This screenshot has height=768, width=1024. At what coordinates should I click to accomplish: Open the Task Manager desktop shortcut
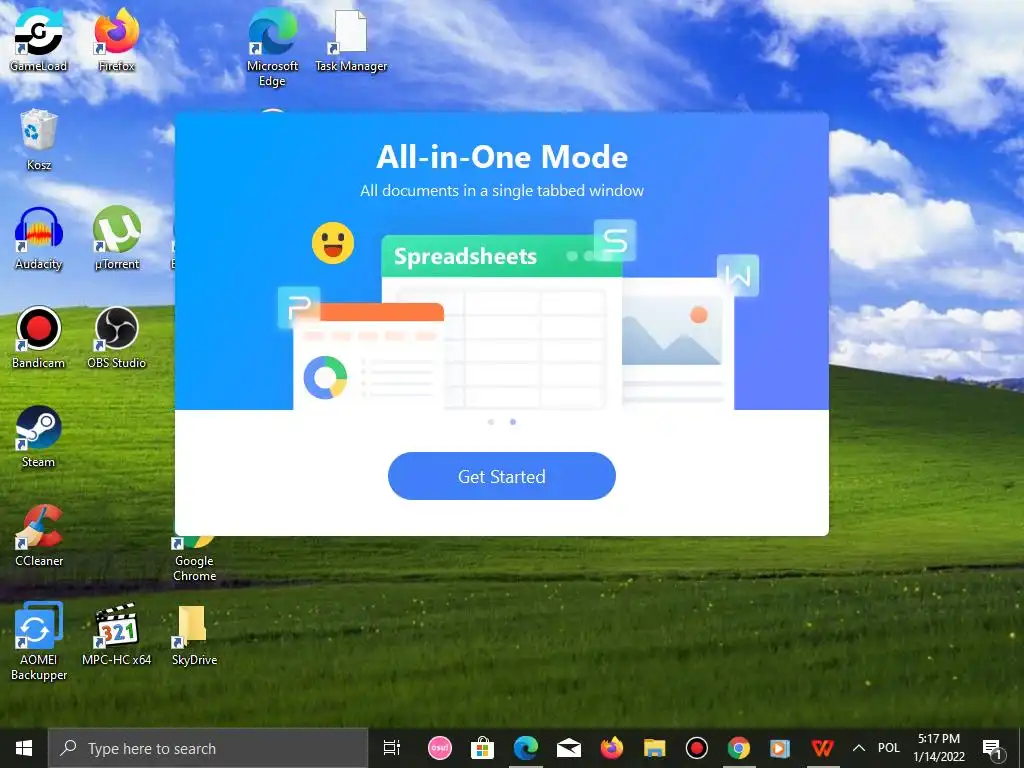[x=351, y=40]
